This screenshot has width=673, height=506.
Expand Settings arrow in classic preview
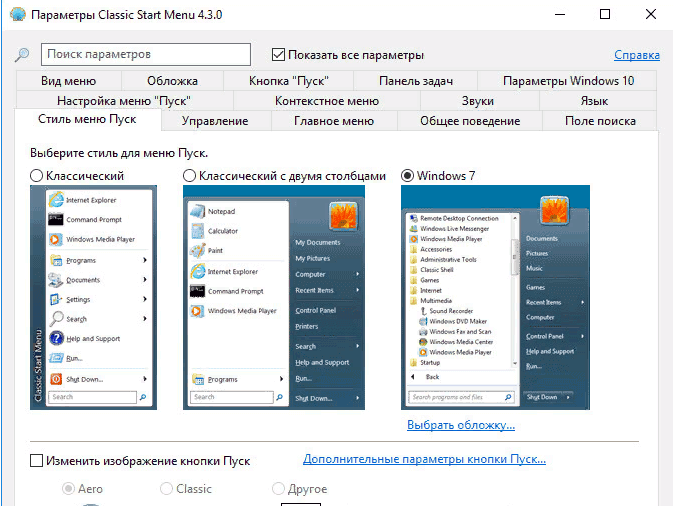pos(145,299)
